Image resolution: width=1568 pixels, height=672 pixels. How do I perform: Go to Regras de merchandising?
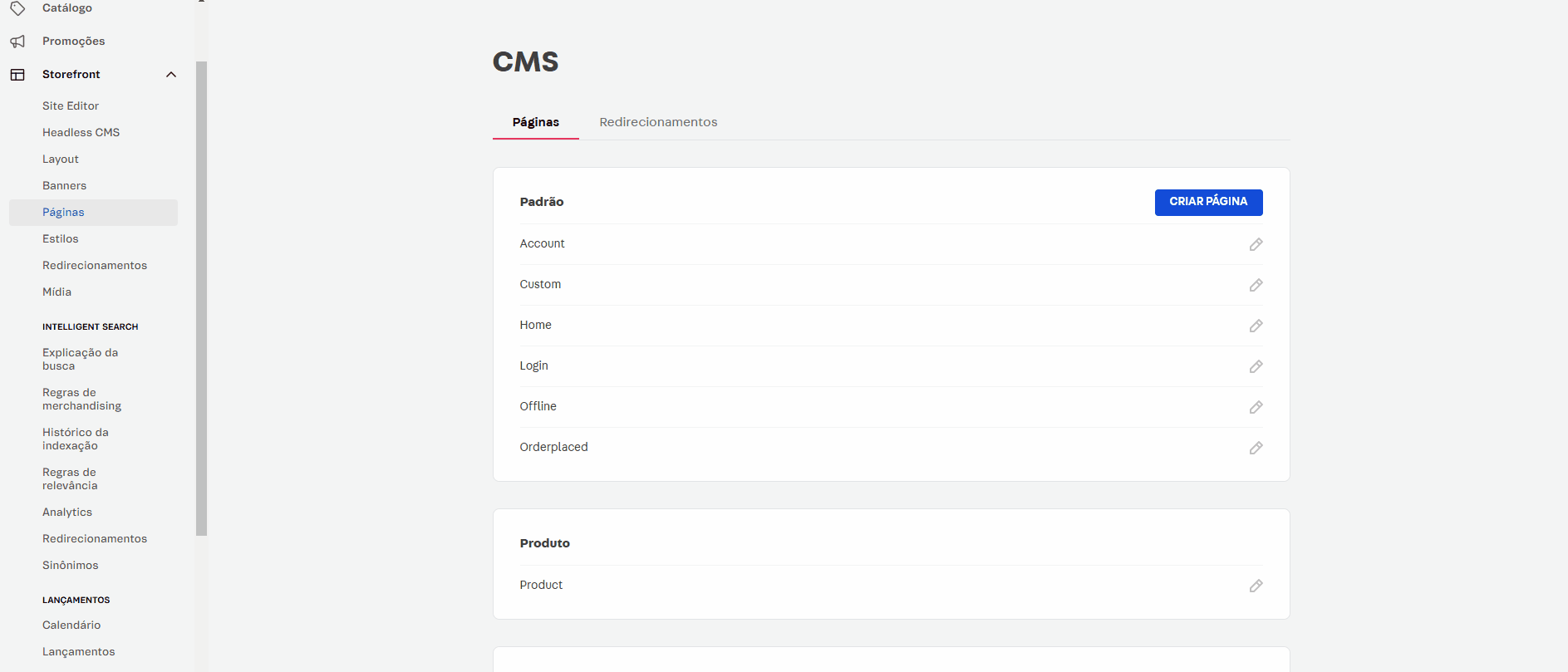(81, 399)
